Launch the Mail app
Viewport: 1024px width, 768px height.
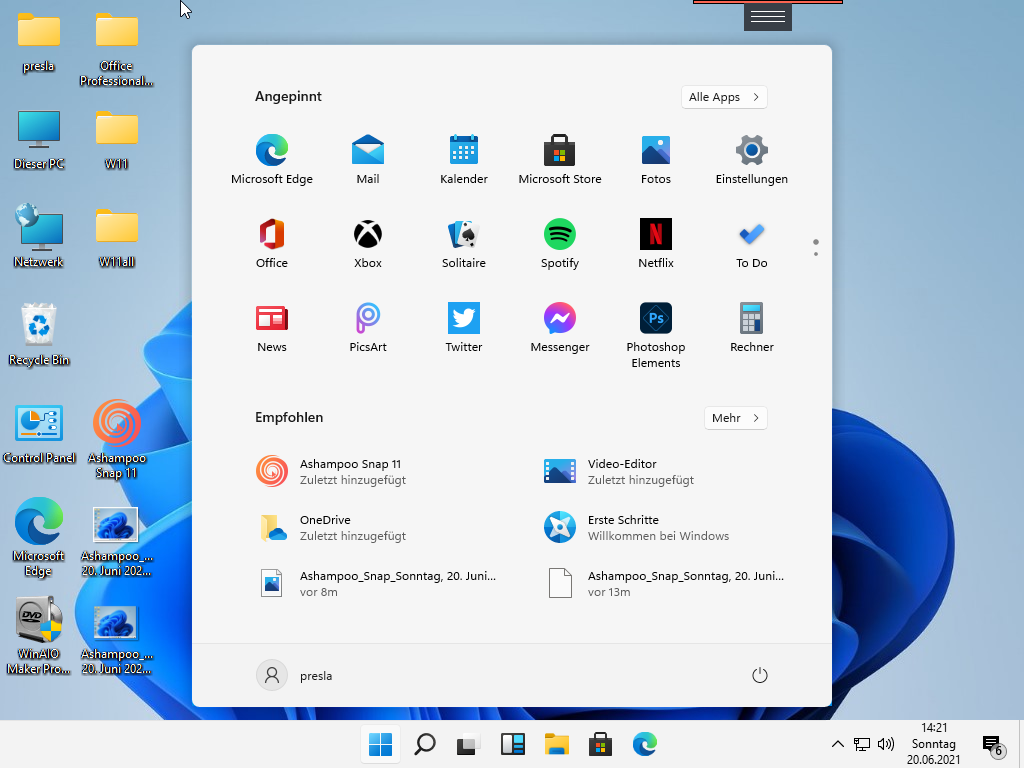coord(368,160)
